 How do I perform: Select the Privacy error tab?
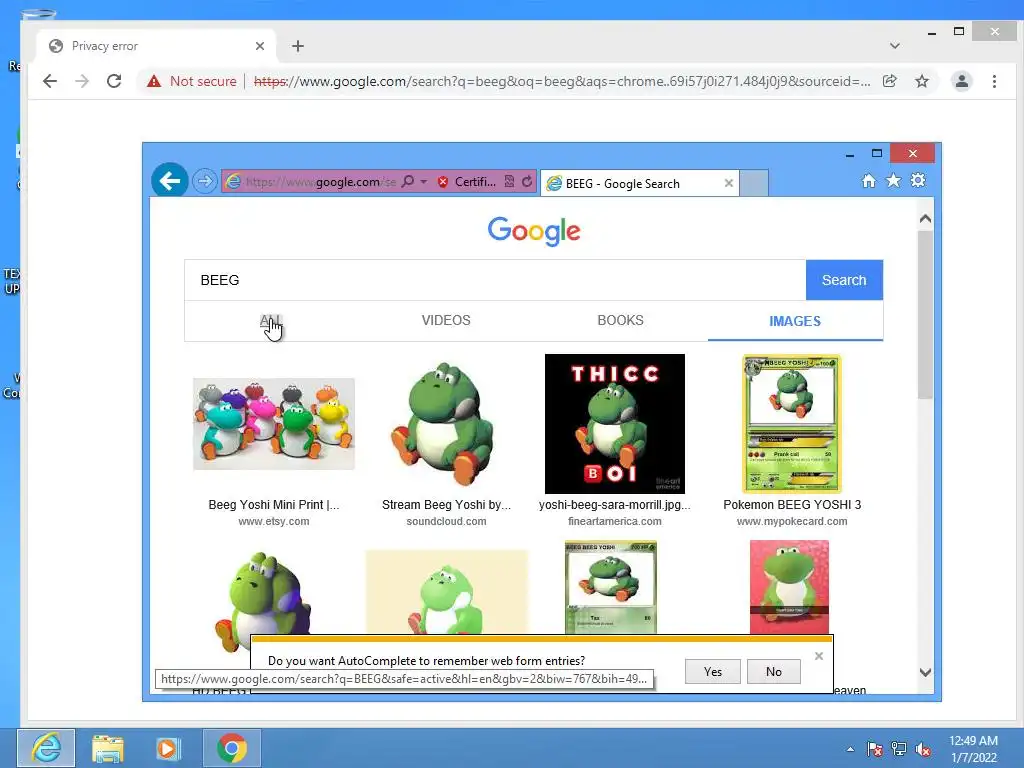[x=157, y=46]
